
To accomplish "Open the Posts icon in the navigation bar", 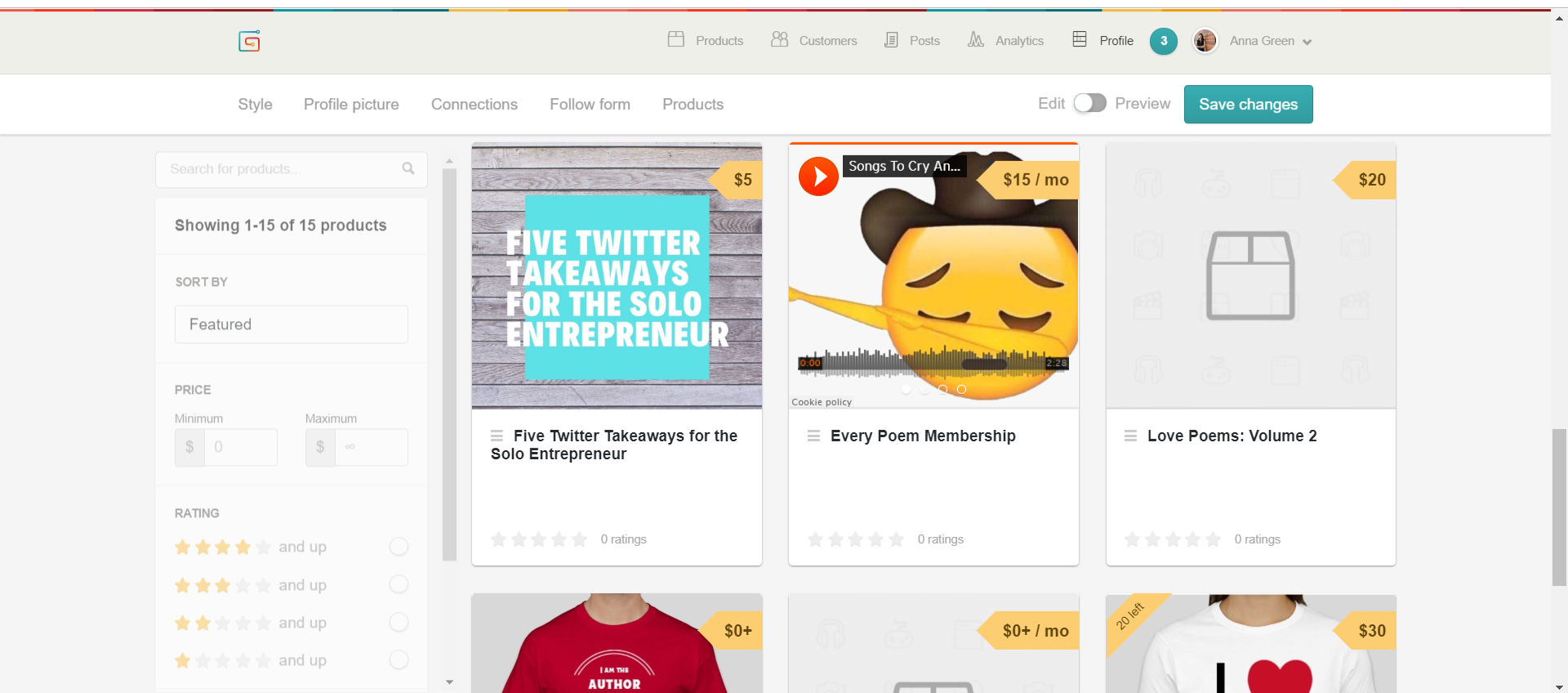I will 889,39.
